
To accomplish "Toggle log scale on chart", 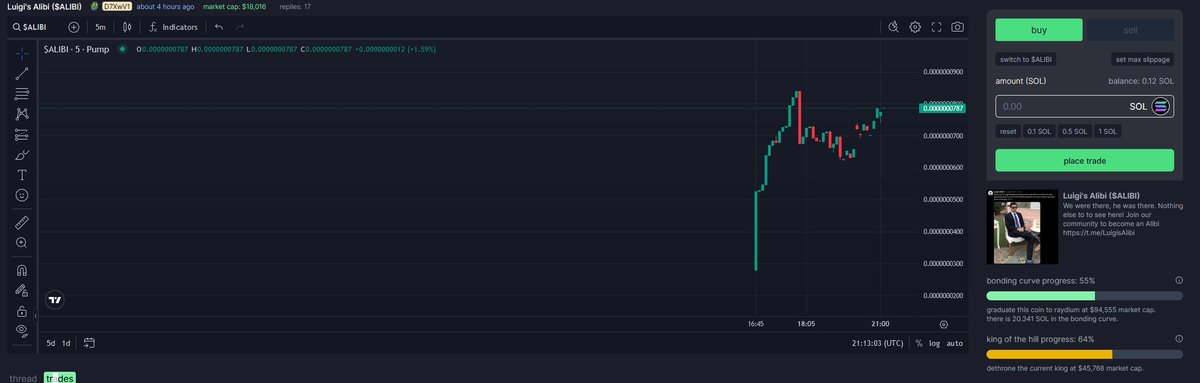I will (x=934, y=343).
